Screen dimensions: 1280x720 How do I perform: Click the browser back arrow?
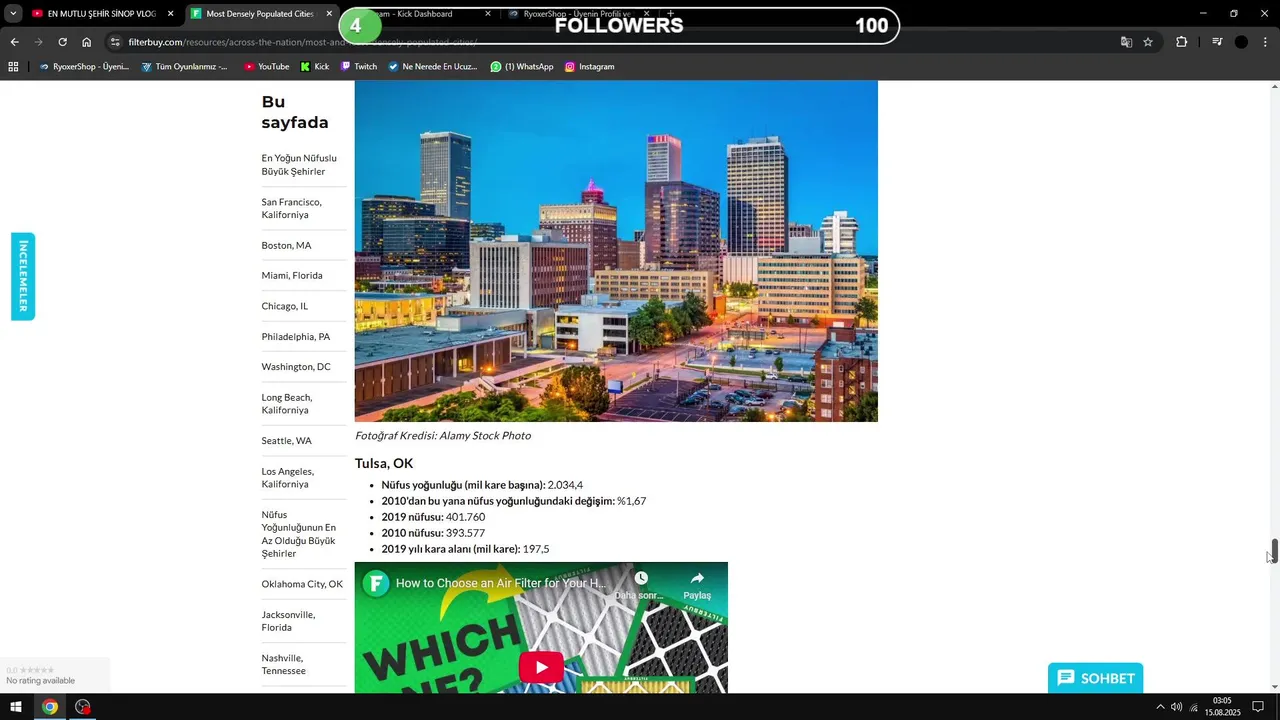pos(14,42)
